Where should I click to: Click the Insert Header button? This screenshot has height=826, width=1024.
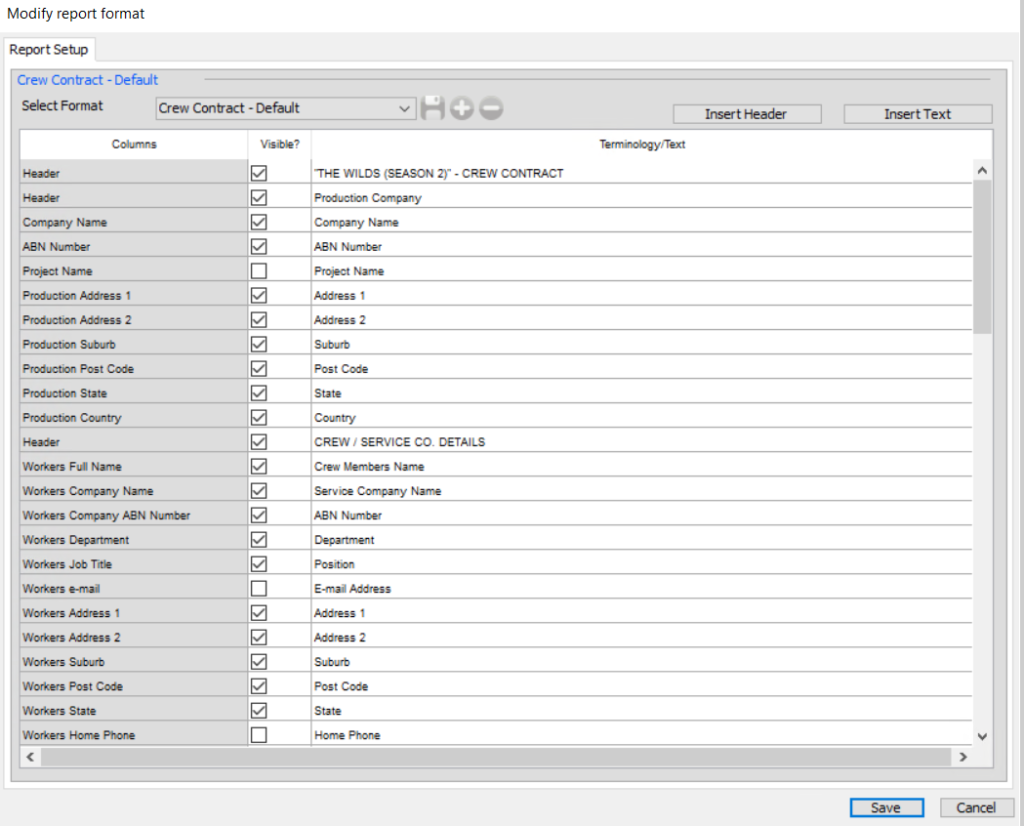[x=746, y=113]
